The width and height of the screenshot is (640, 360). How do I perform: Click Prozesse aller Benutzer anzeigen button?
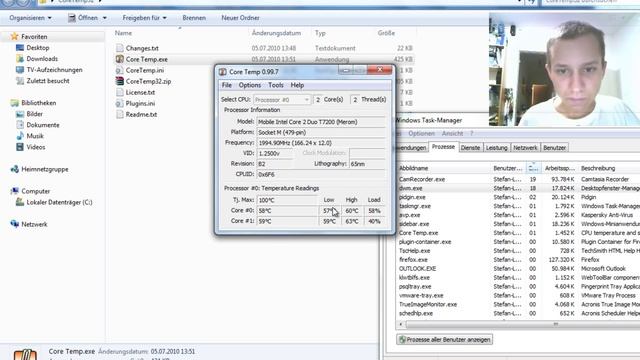click(x=444, y=340)
